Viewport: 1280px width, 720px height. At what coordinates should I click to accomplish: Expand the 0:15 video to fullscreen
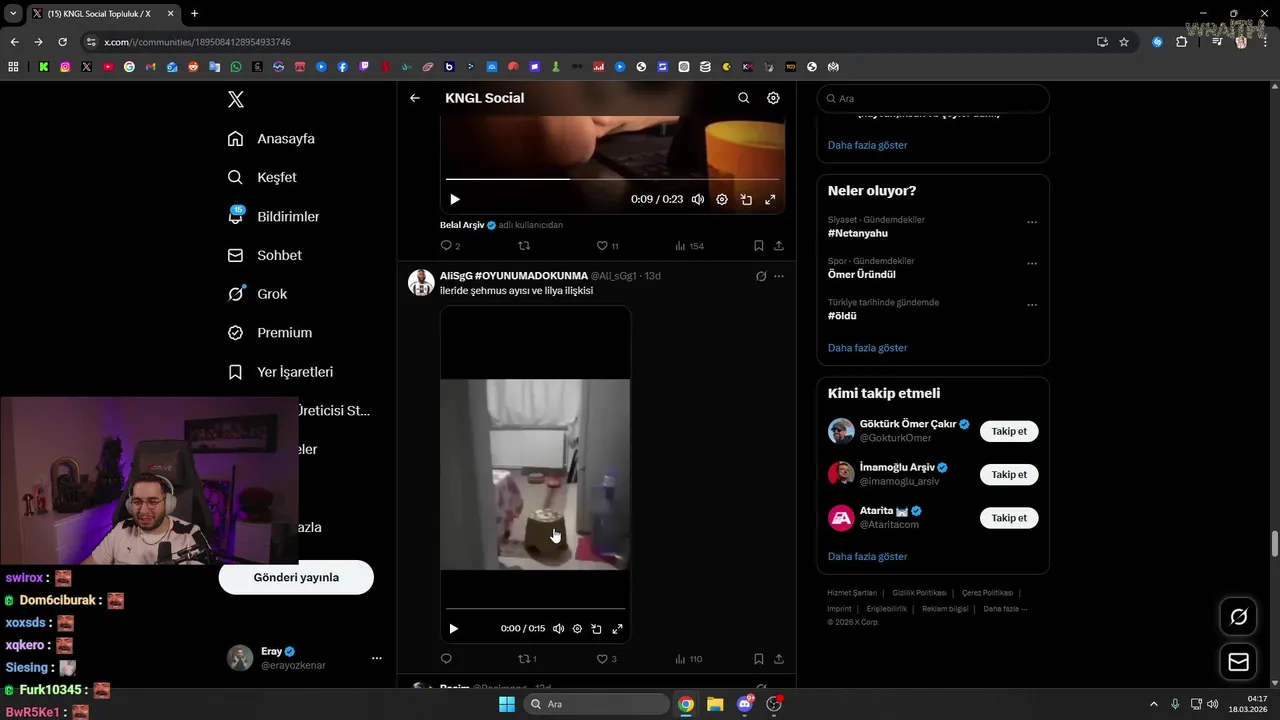[617, 629]
